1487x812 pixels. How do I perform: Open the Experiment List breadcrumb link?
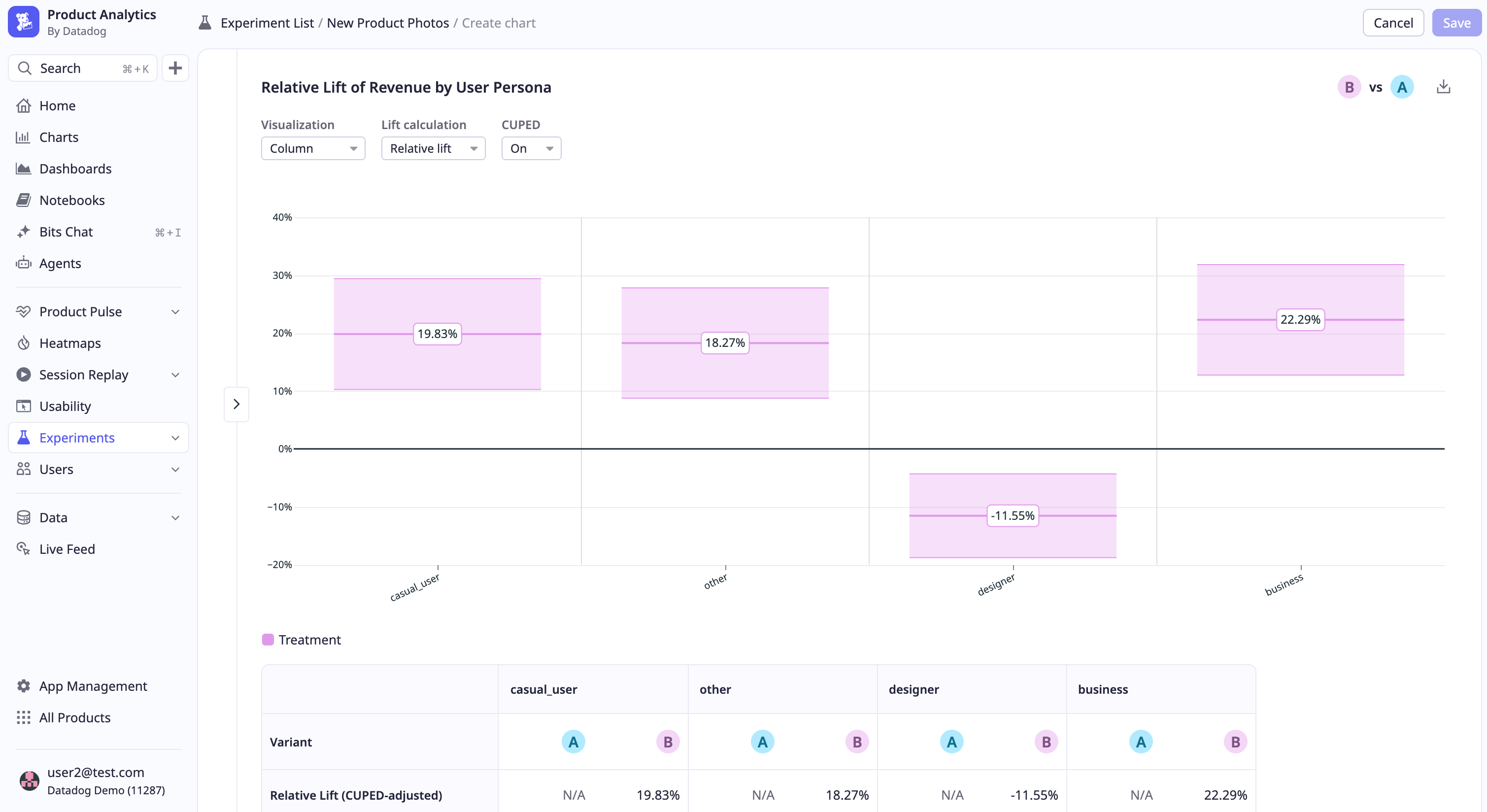pyautogui.click(x=267, y=23)
